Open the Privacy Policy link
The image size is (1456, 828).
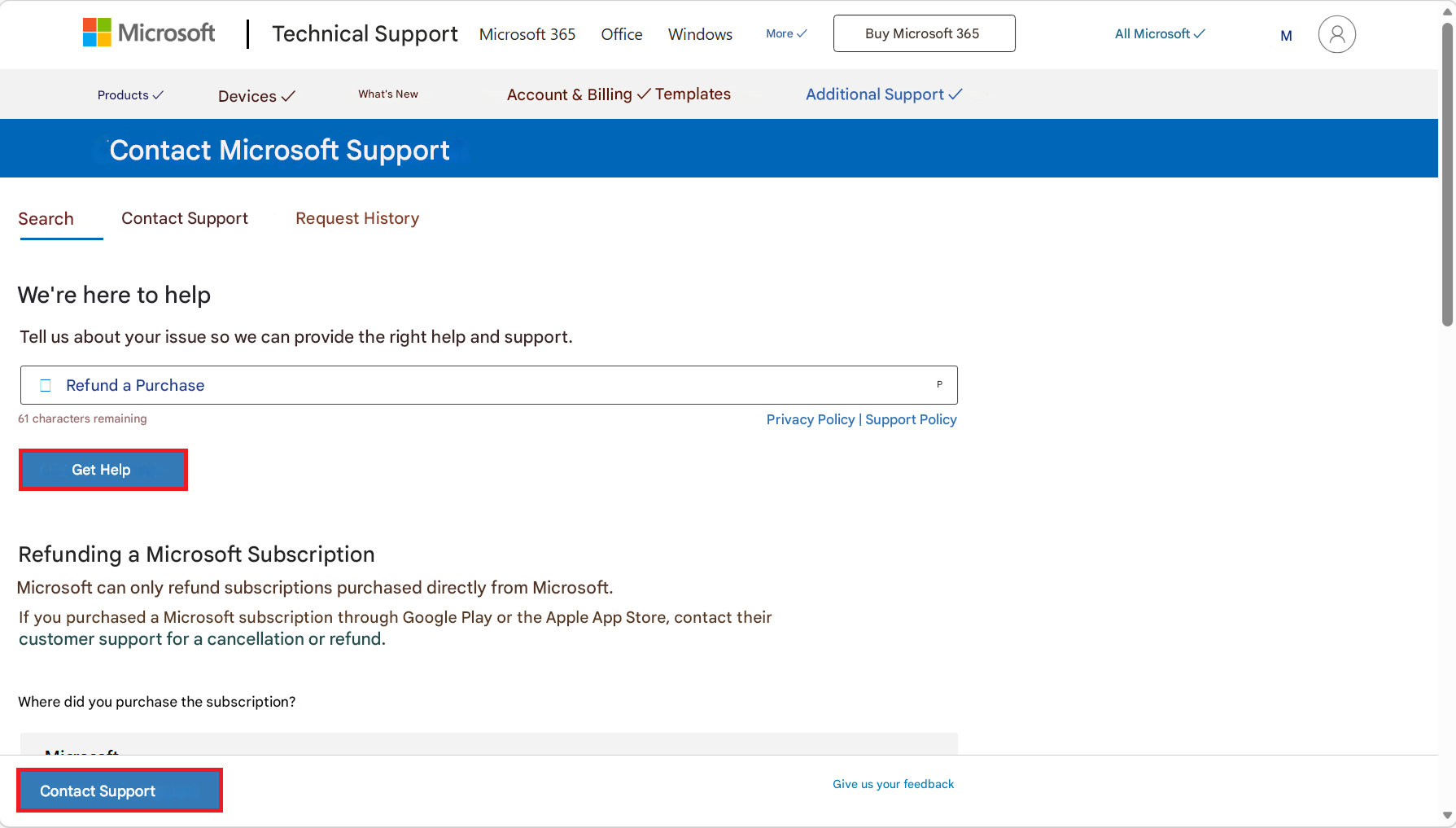click(x=810, y=419)
